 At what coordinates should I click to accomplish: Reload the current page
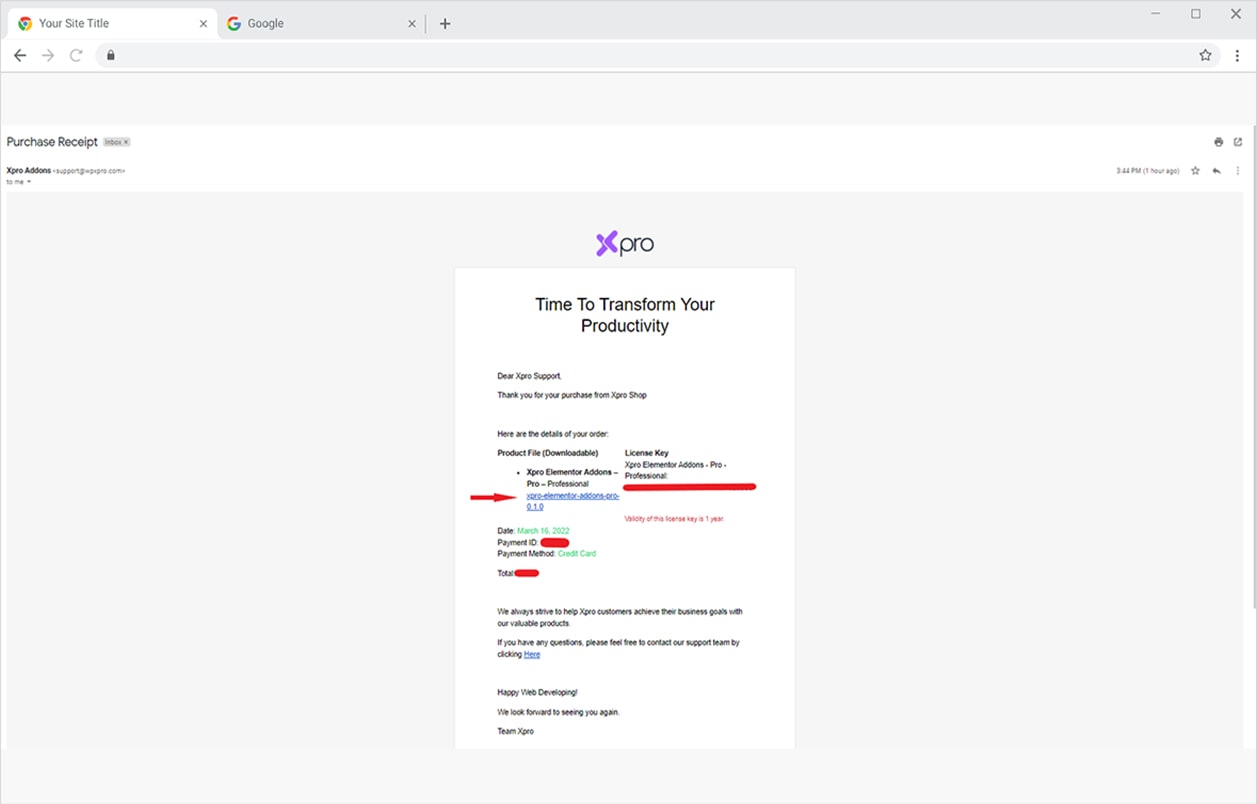[76, 55]
